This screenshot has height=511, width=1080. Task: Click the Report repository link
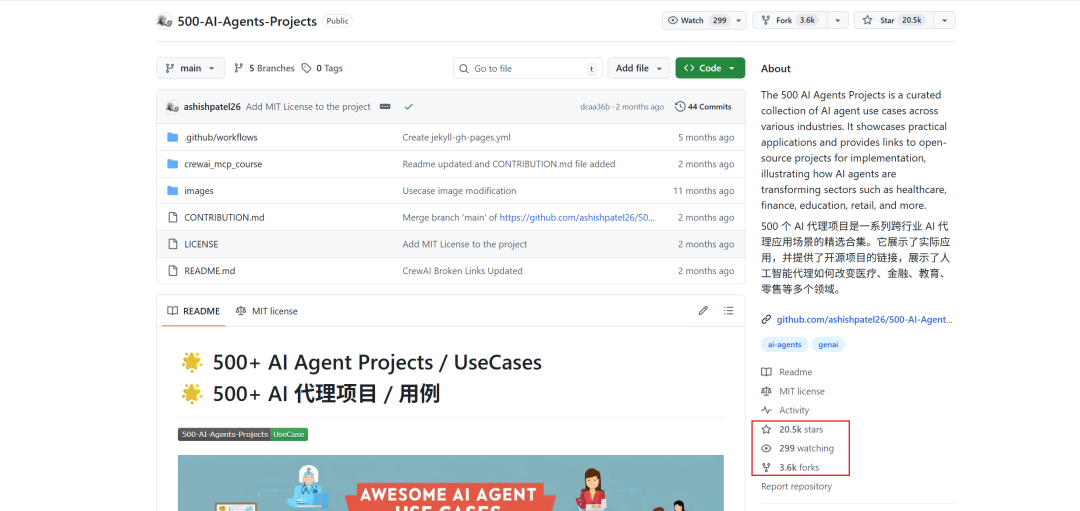796,486
